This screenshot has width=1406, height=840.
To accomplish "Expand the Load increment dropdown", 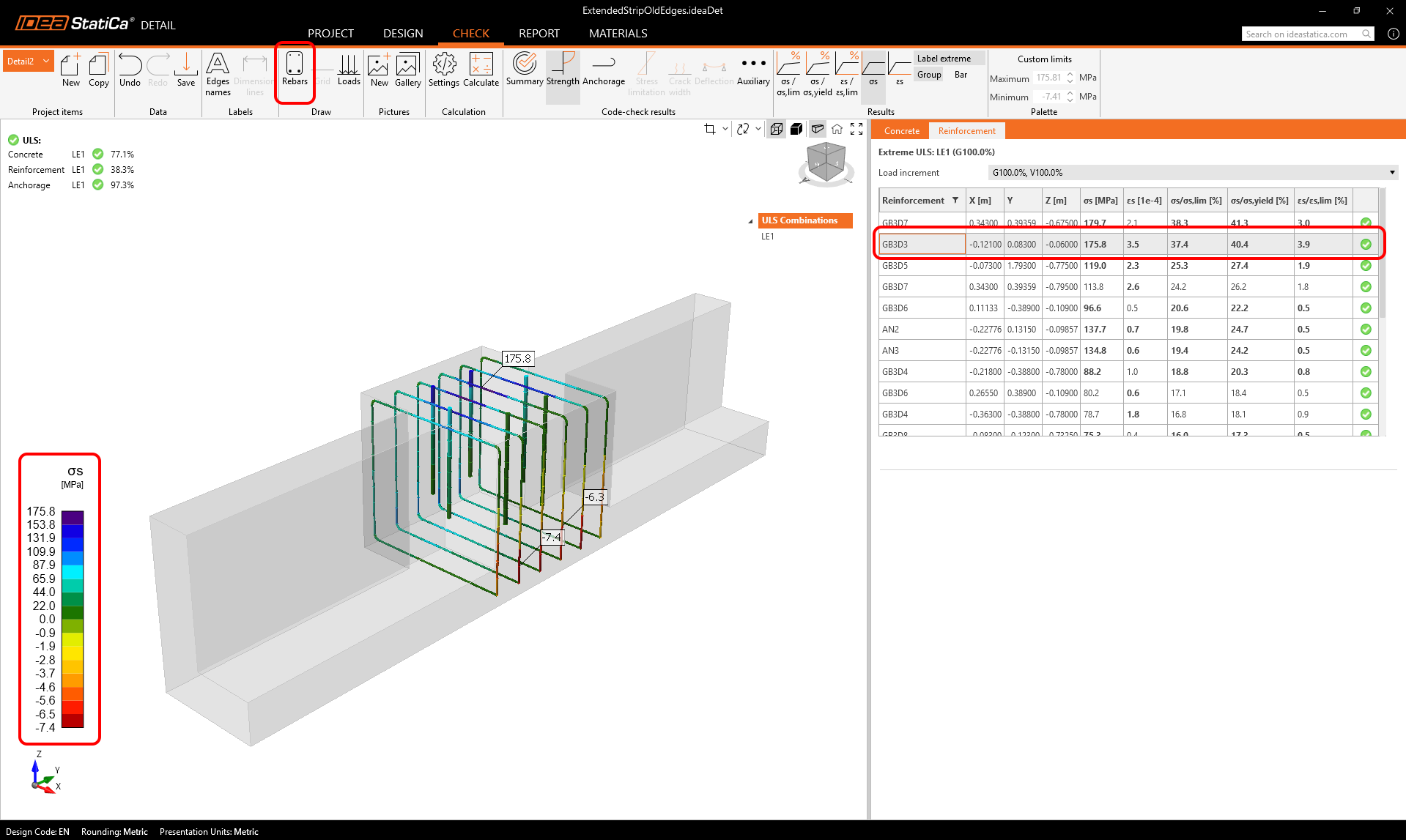I will [1391, 173].
